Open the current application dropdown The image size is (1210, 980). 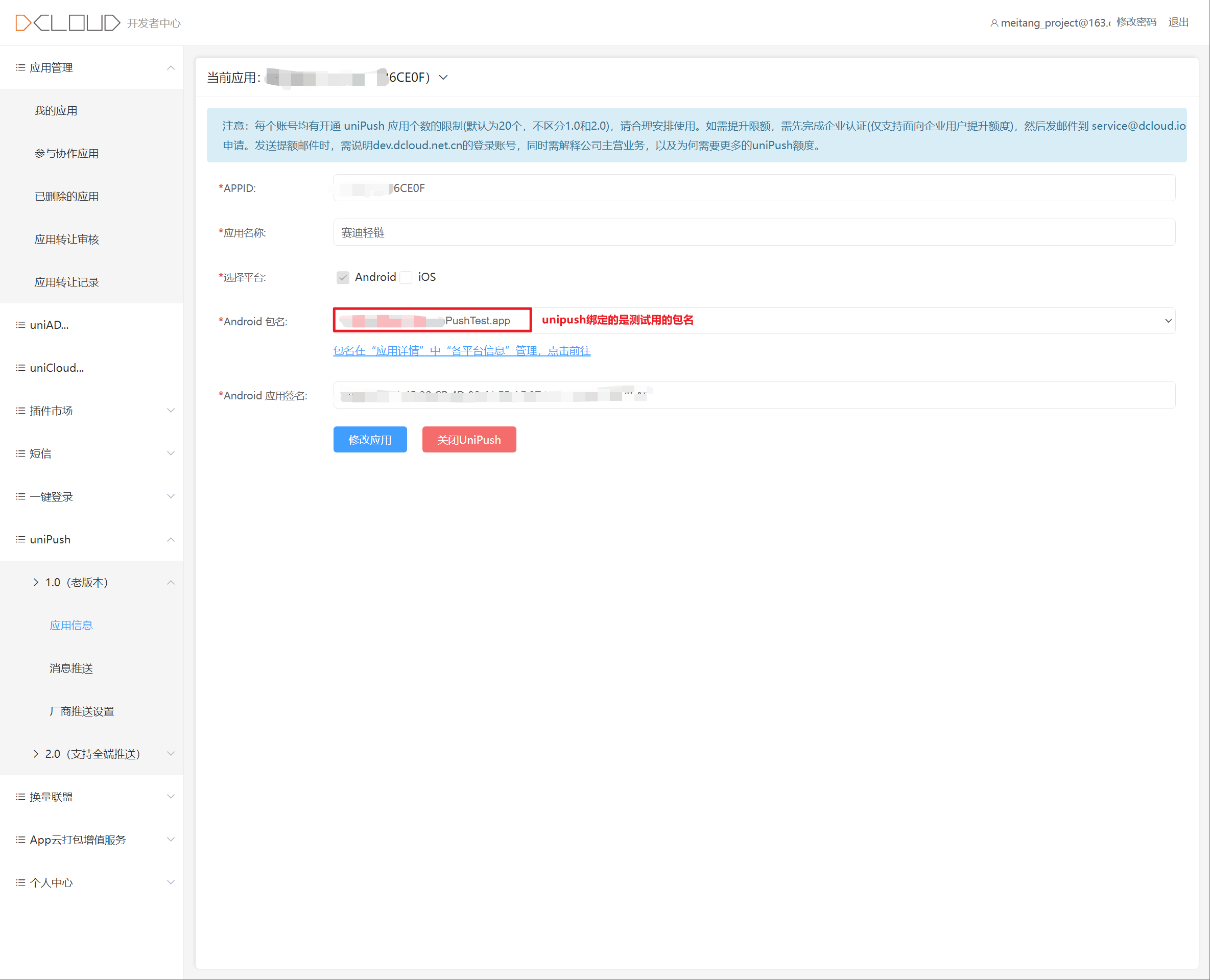click(443, 77)
